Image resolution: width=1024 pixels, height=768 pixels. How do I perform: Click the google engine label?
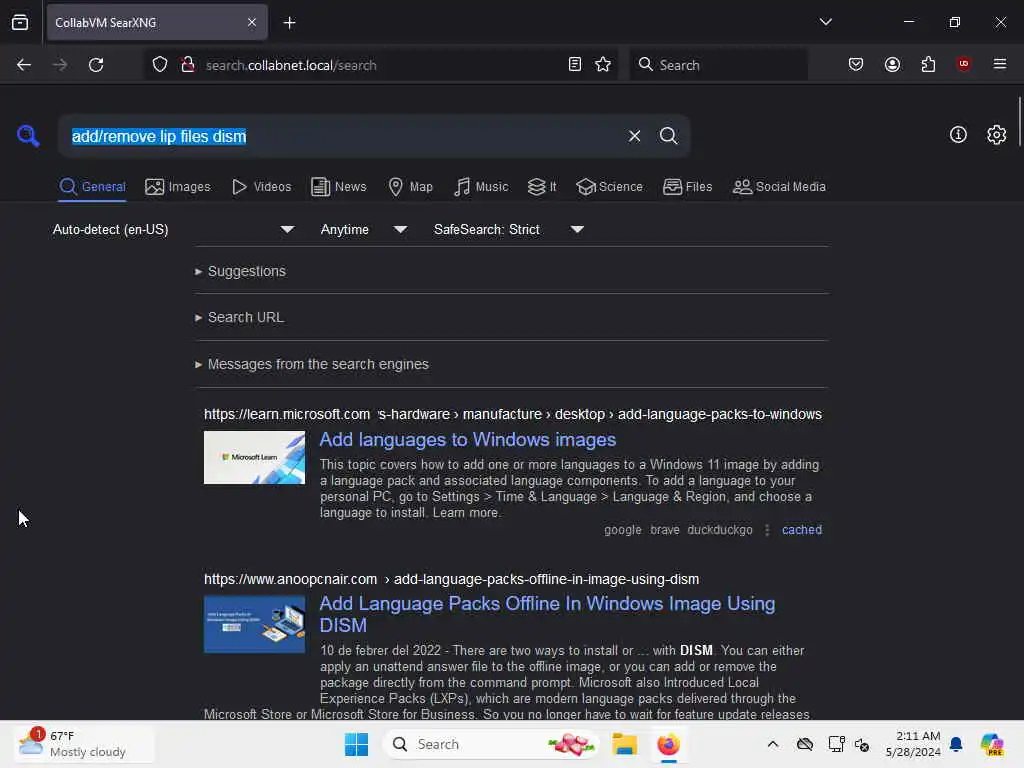(622, 530)
